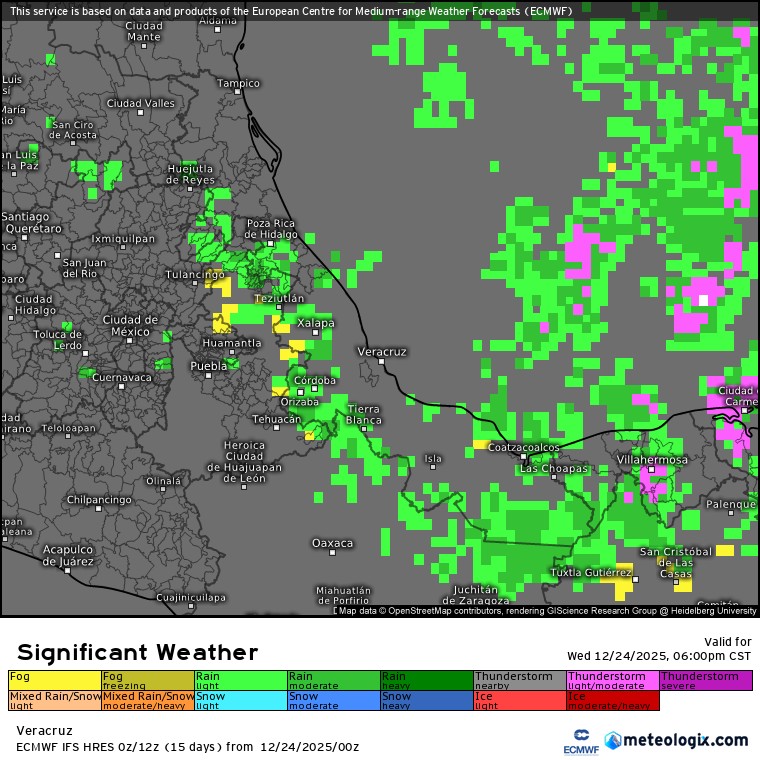This screenshot has width=760, height=760.
Task: Click the Xalapa city marker
Action: [316, 334]
